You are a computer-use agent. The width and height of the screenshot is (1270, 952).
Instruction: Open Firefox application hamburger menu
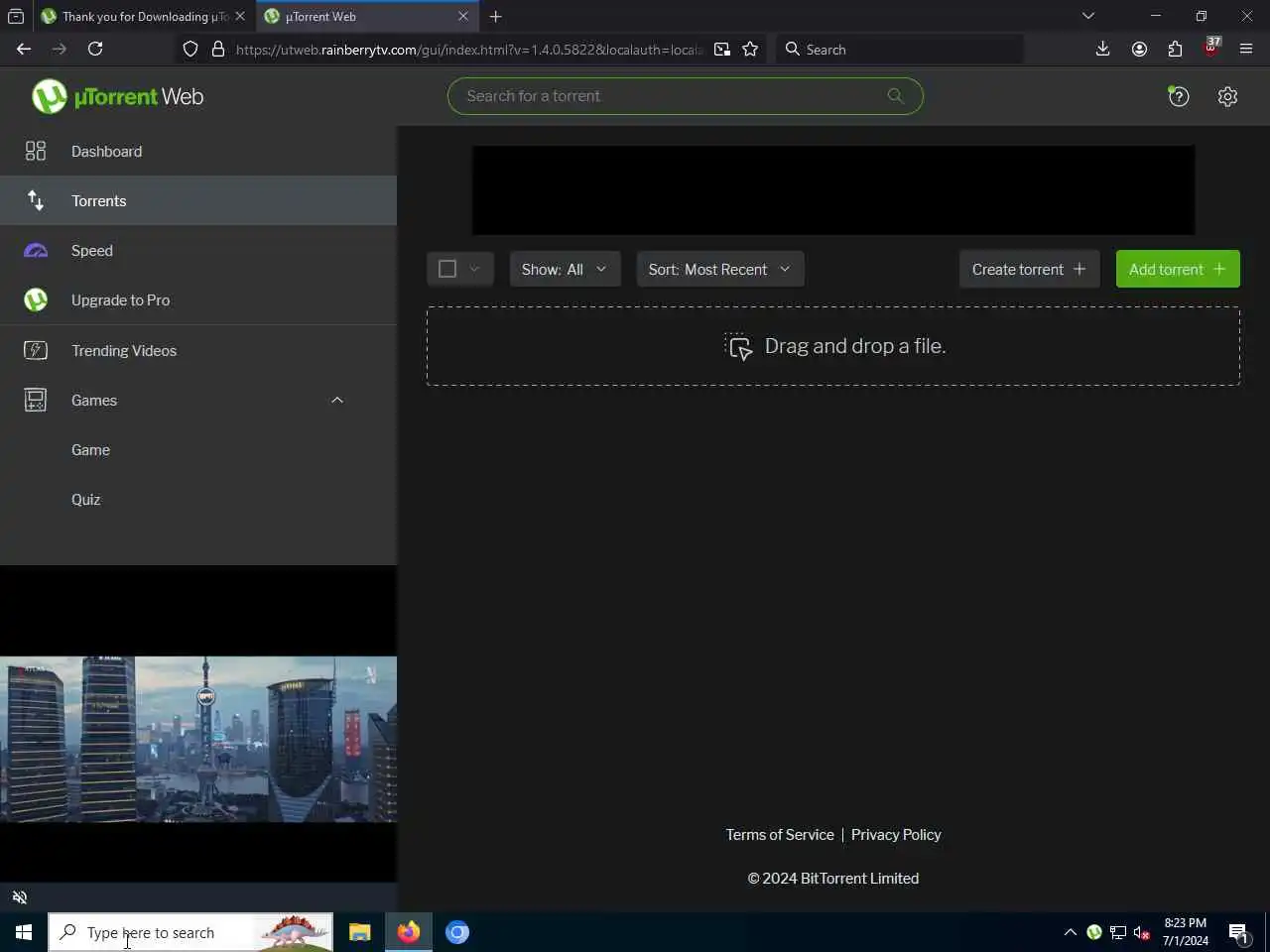[x=1246, y=49]
